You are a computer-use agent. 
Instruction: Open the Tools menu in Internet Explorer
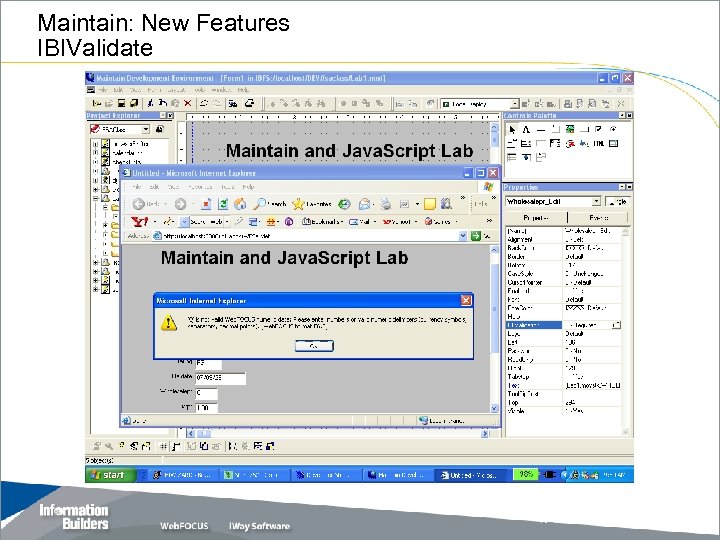point(227,187)
